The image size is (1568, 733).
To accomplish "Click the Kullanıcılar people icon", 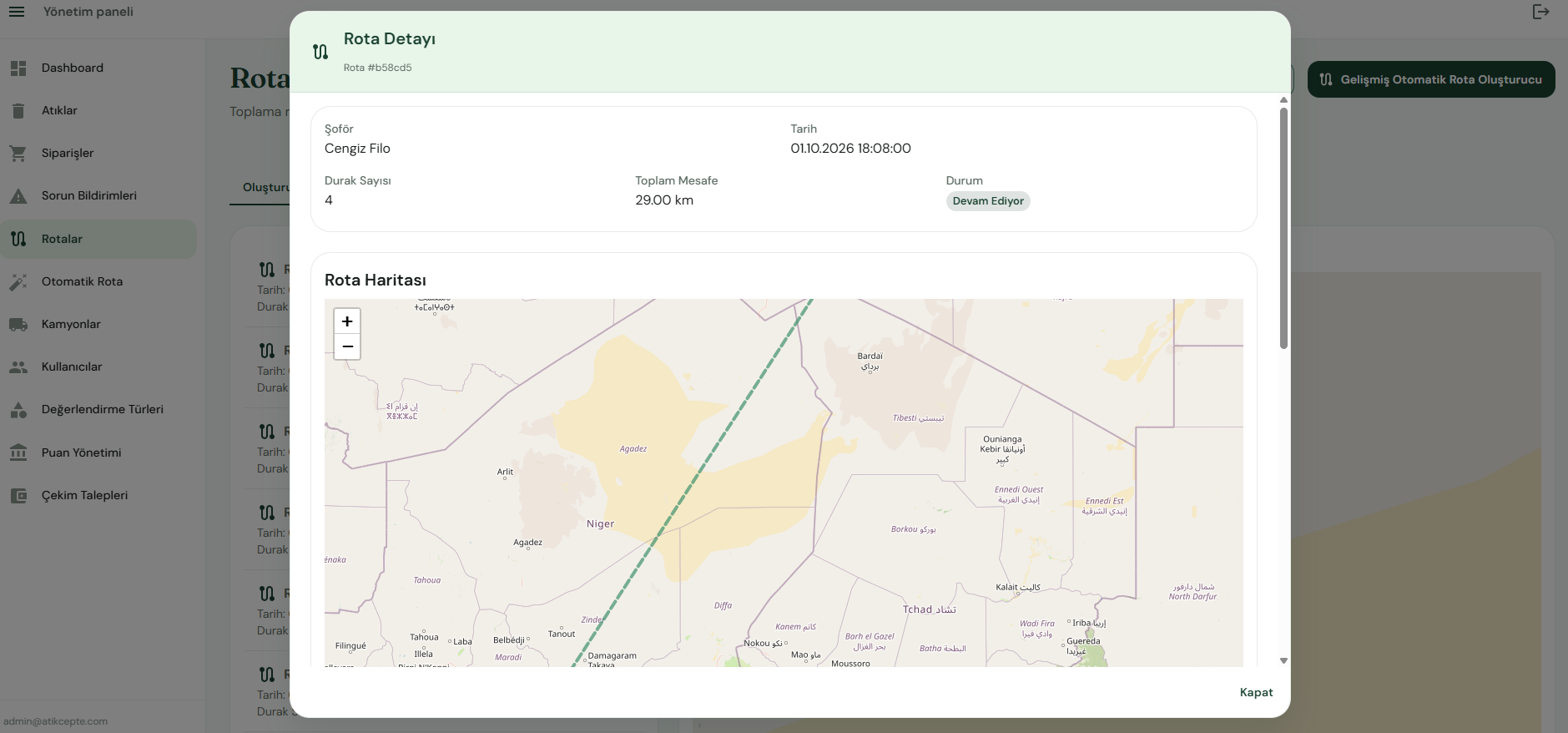I will (x=18, y=367).
